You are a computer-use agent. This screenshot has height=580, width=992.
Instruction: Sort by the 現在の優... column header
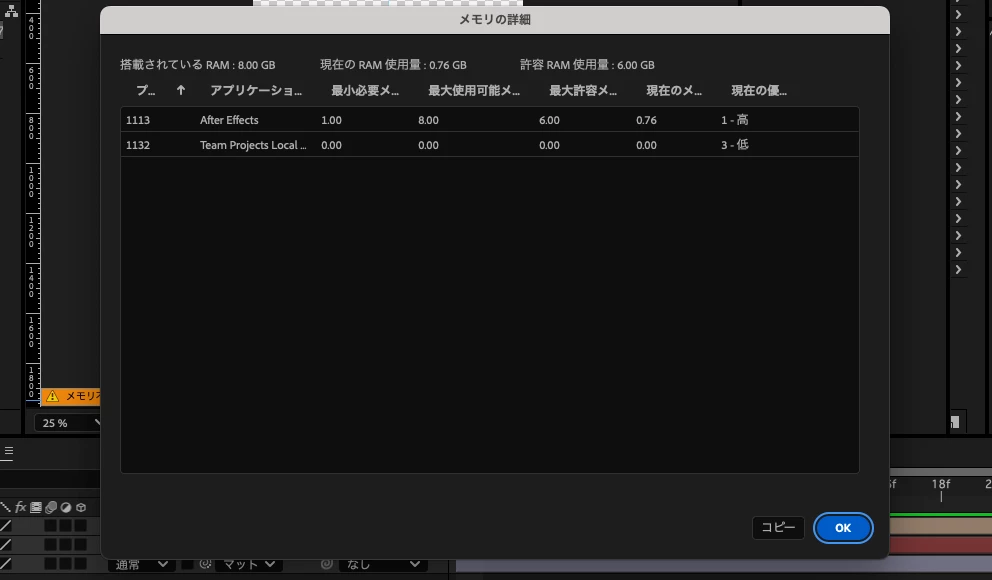(x=759, y=90)
